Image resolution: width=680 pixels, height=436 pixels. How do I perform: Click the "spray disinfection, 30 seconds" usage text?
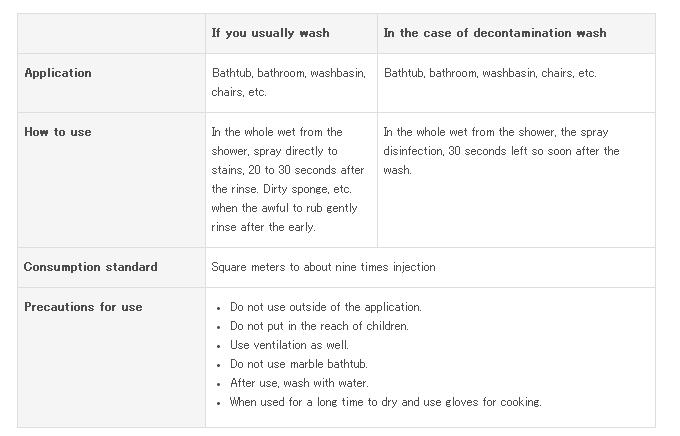pos(500,151)
